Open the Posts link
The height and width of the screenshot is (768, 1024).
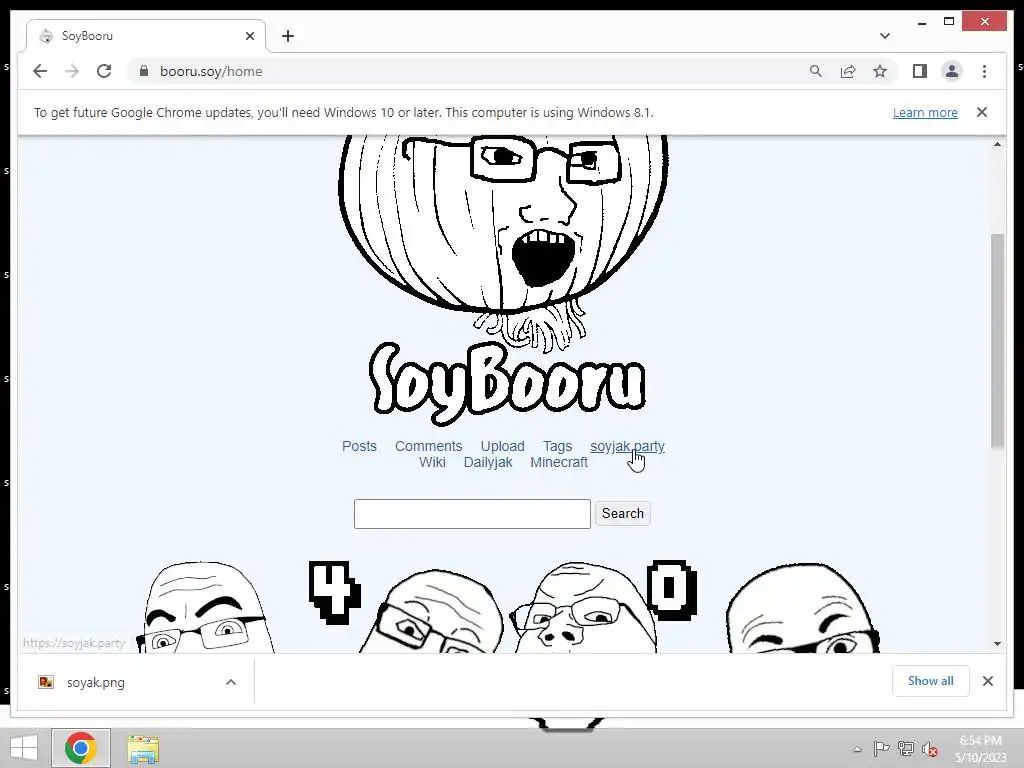(359, 446)
